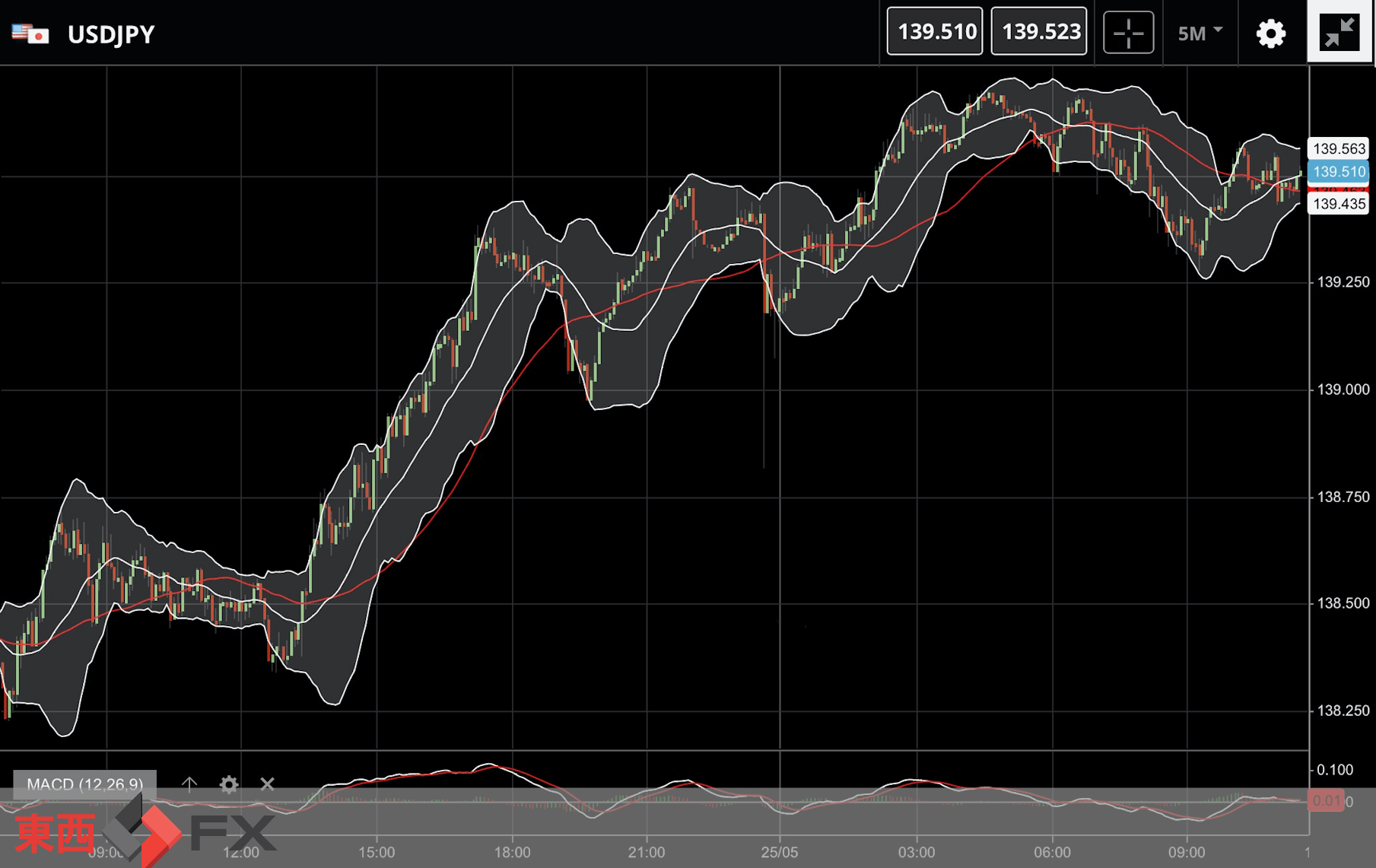1376x868 pixels.
Task: Click the 139.563 upper band price tag
Action: point(1338,148)
